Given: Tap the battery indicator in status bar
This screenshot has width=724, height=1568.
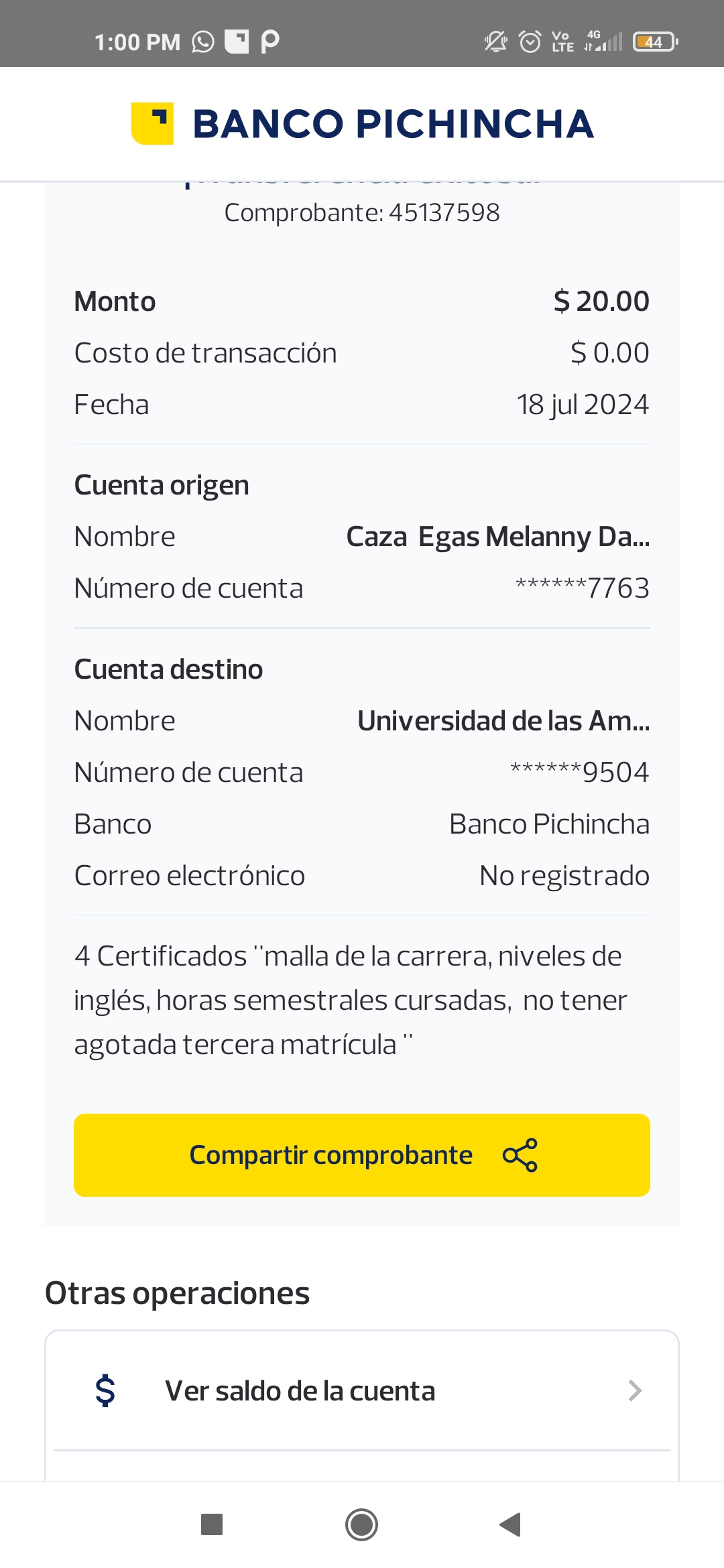Looking at the screenshot, I should (655, 42).
